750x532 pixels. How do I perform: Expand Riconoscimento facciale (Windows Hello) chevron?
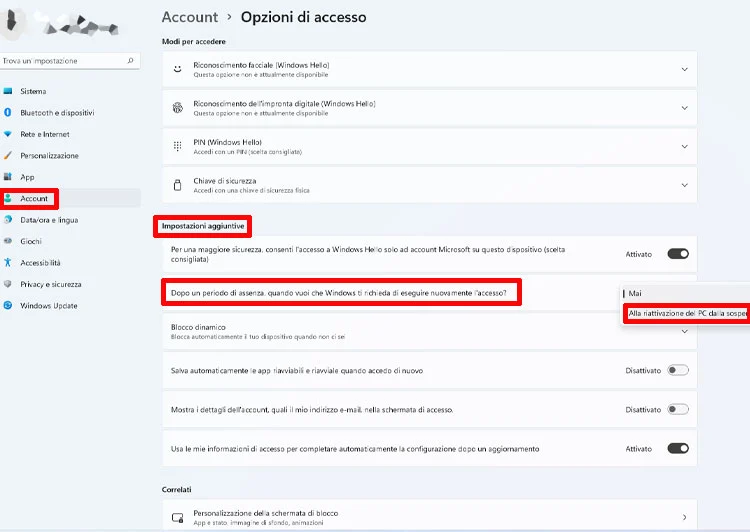coord(684,69)
